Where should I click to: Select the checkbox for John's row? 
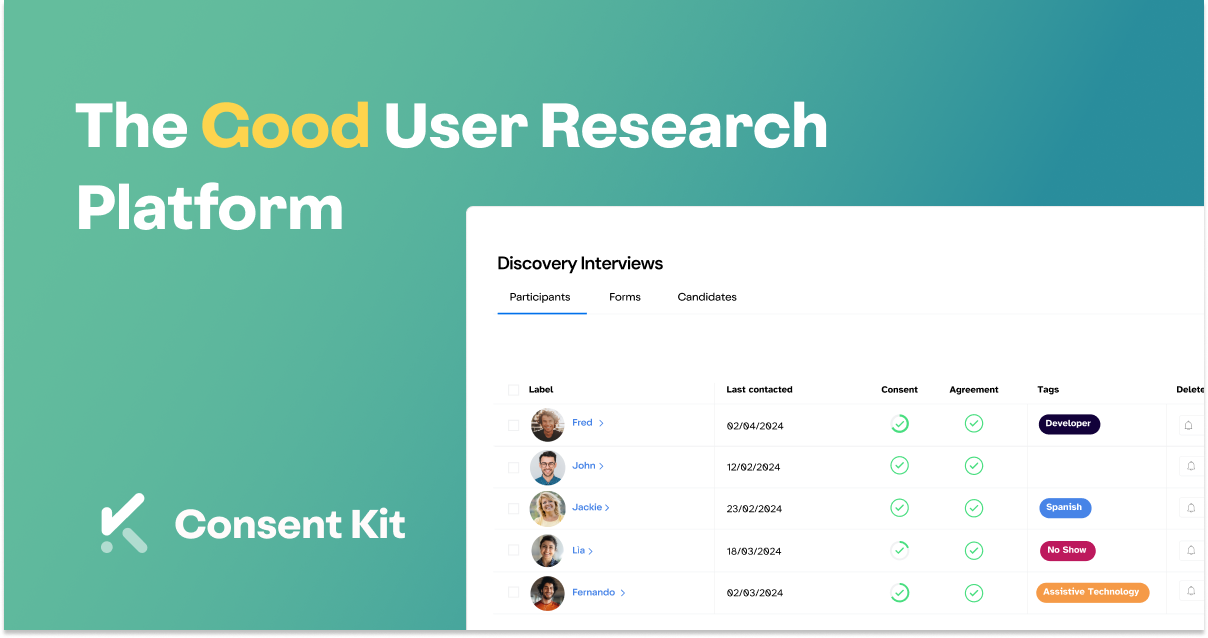(513, 467)
